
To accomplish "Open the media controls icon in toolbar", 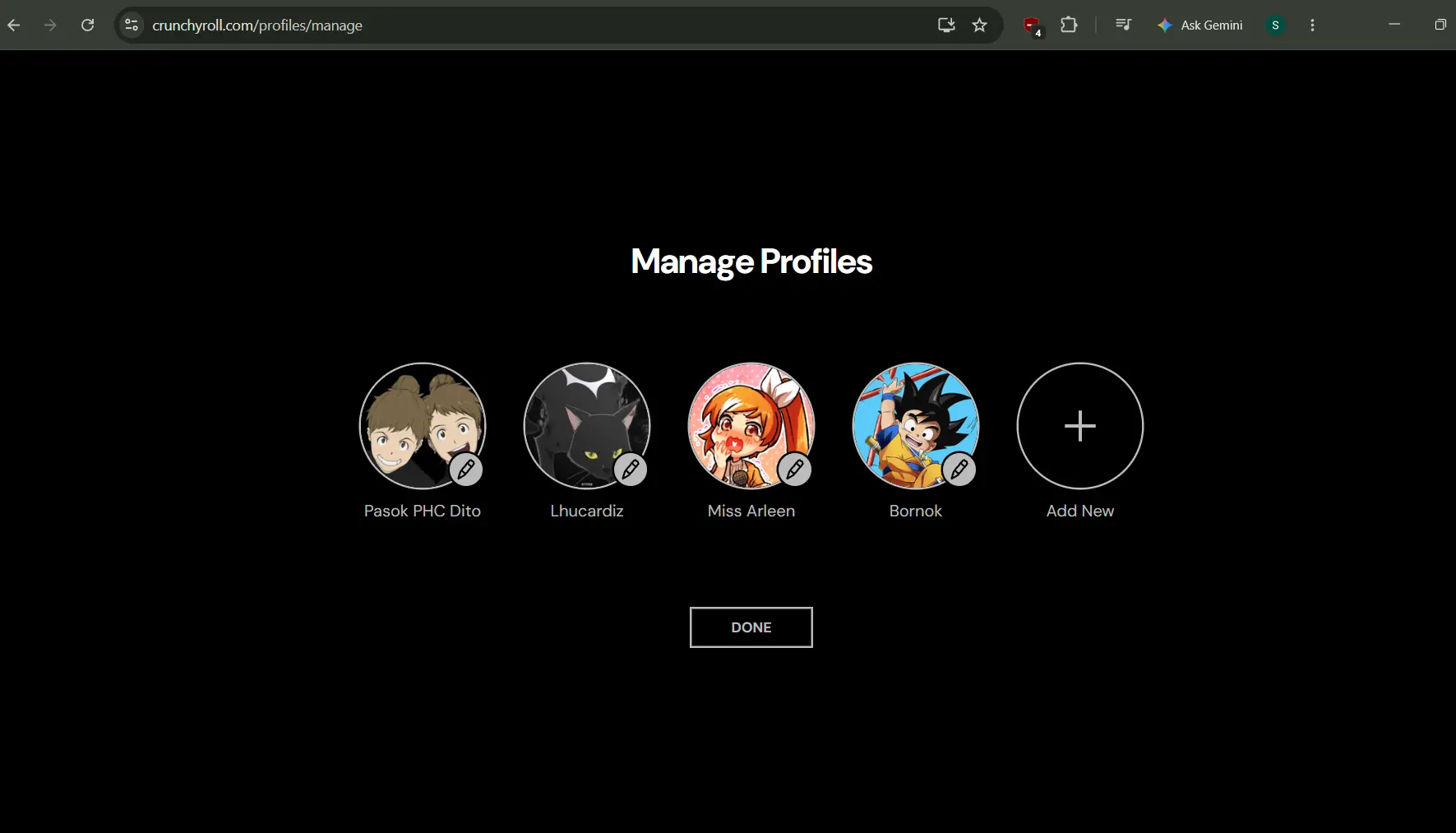I will (1123, 25).
